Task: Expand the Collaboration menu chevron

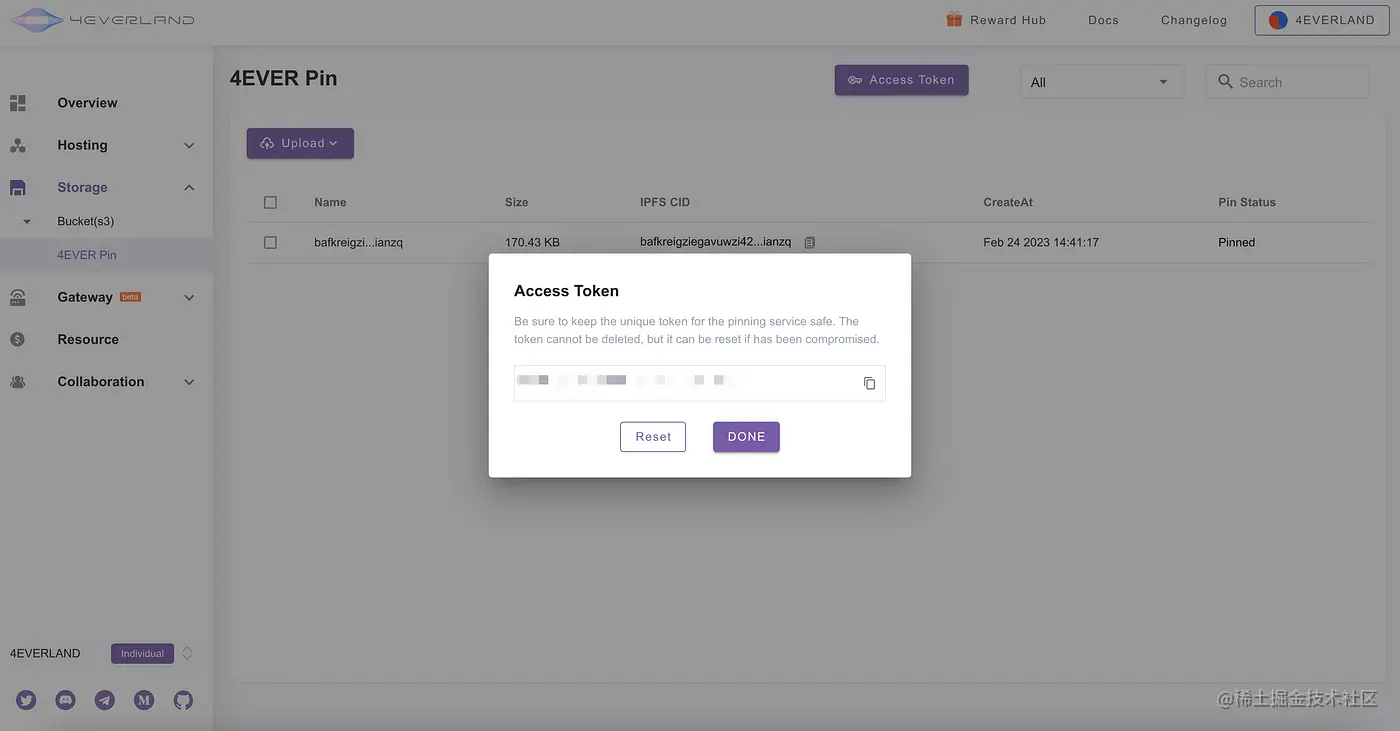Action: click(x=189, y=382)
